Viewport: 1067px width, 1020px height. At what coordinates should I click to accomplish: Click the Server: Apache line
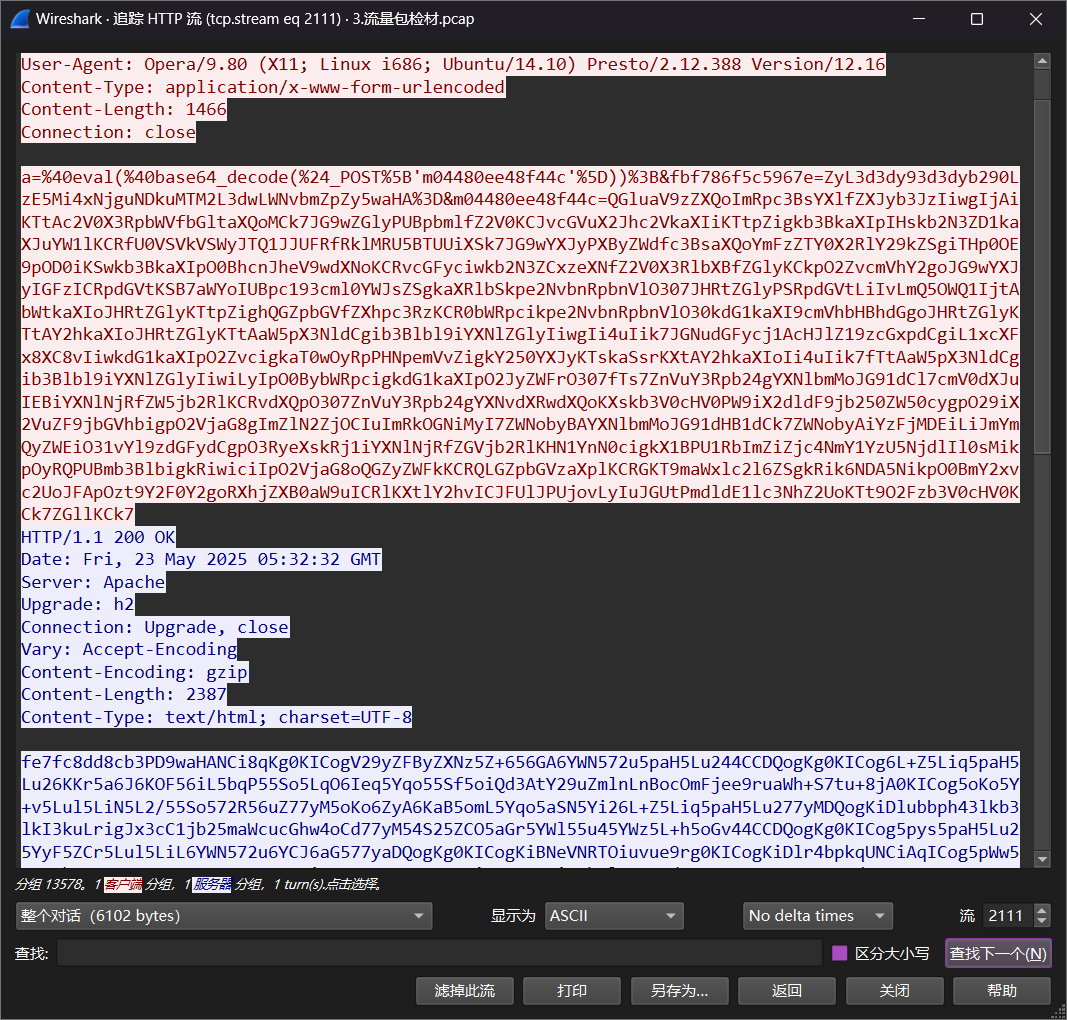[x=93, y=582]
